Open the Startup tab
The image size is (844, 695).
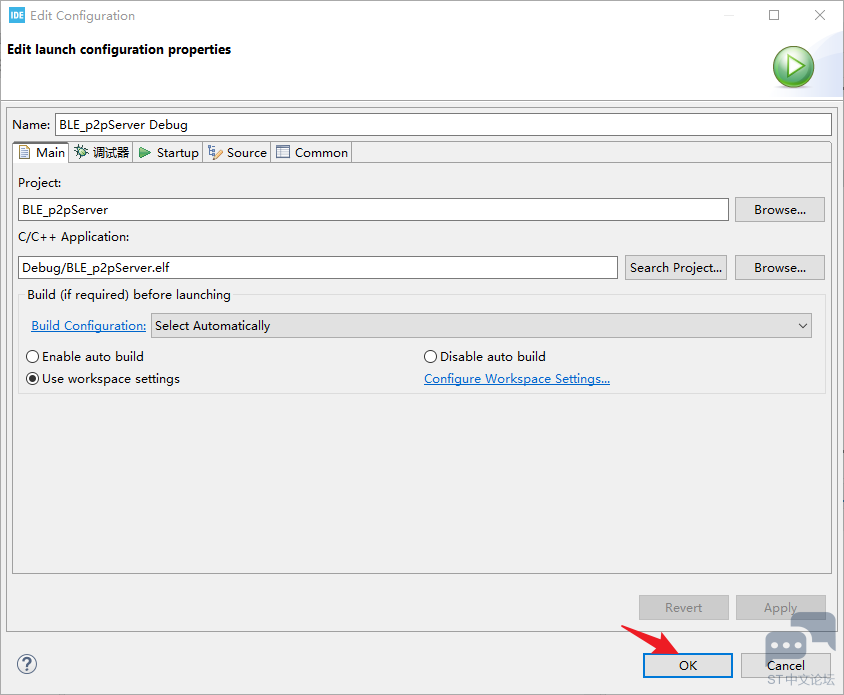pyautogui.click(x=168, y=153)
